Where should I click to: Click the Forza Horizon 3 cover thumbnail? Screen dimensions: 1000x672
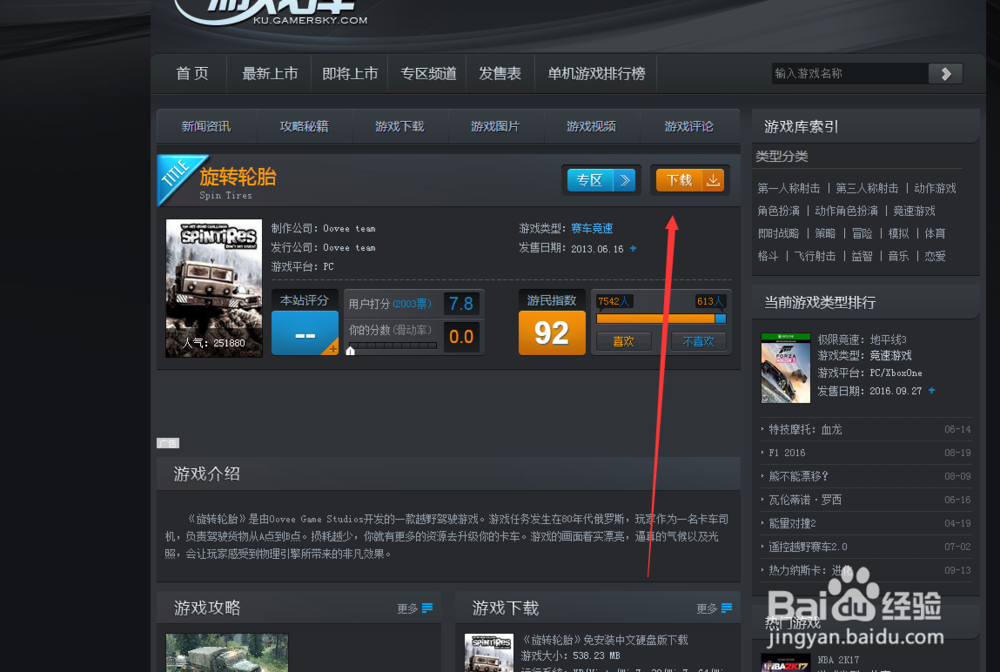click(785, 368)
